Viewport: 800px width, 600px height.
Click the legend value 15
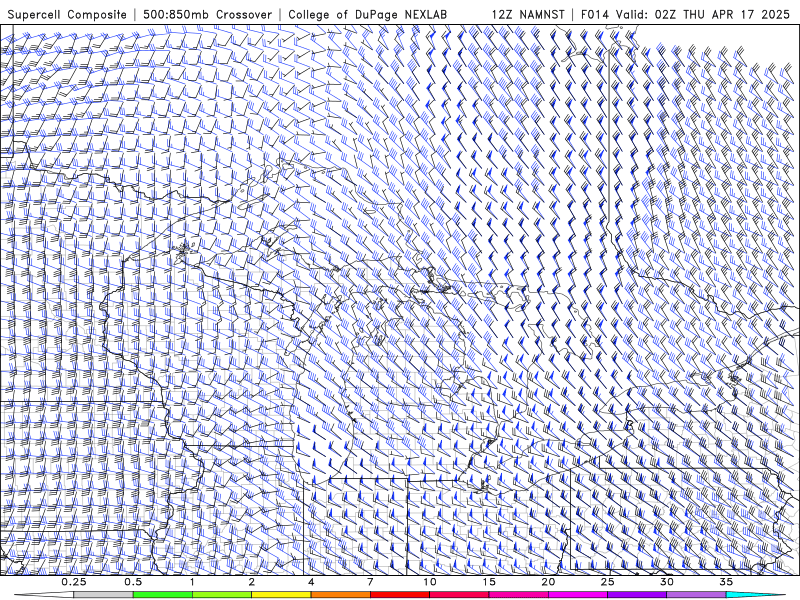(489, 582)
